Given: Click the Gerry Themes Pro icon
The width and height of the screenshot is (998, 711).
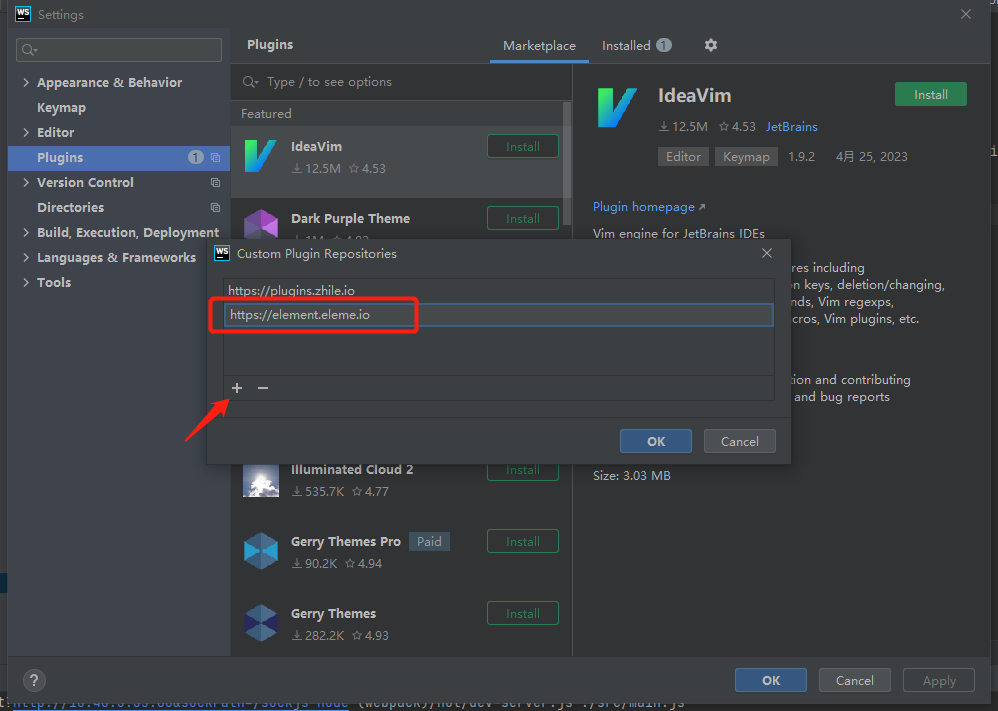Looking at the screenshot, I should [x=261, y=551].
